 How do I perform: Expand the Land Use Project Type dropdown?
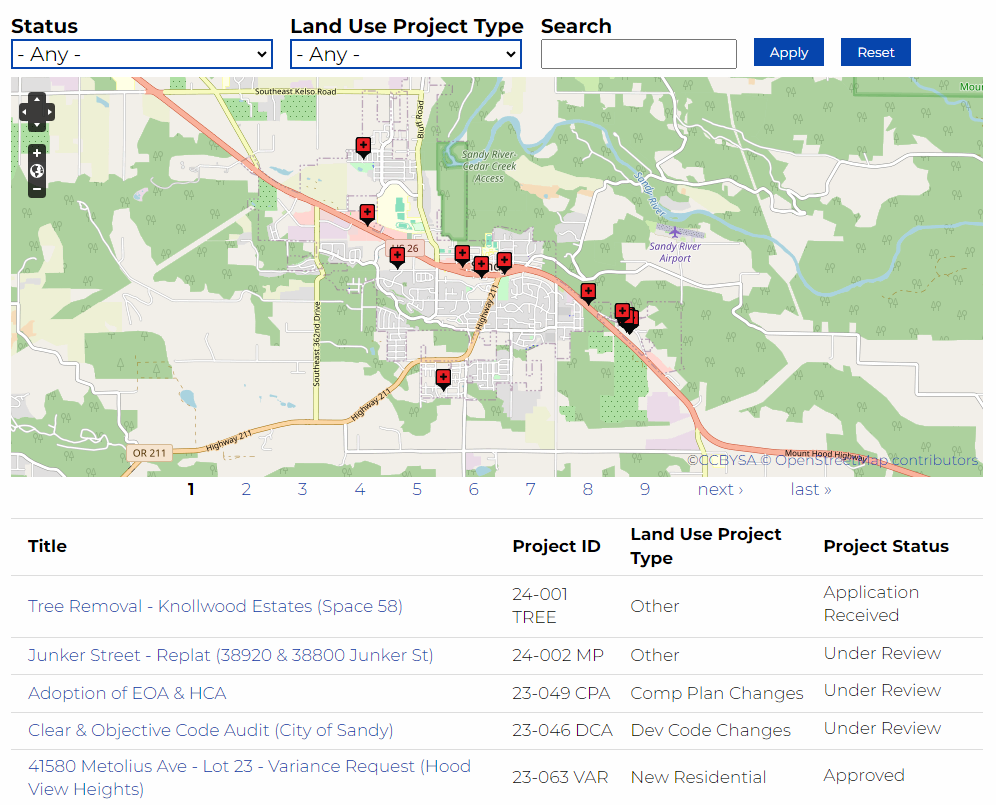(x=406, y=54)
